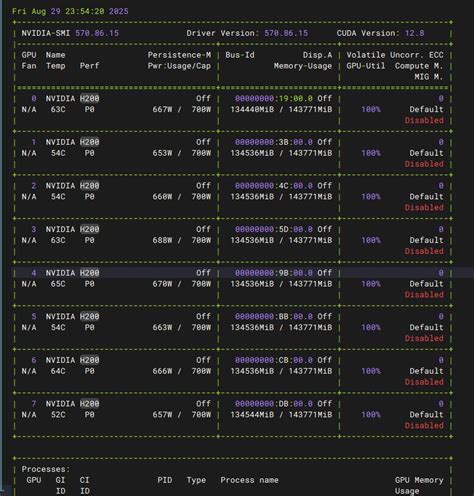The image size is (474, 496).
Task: Click the Type column header in Processes
Action: click(x=196, y=480)
